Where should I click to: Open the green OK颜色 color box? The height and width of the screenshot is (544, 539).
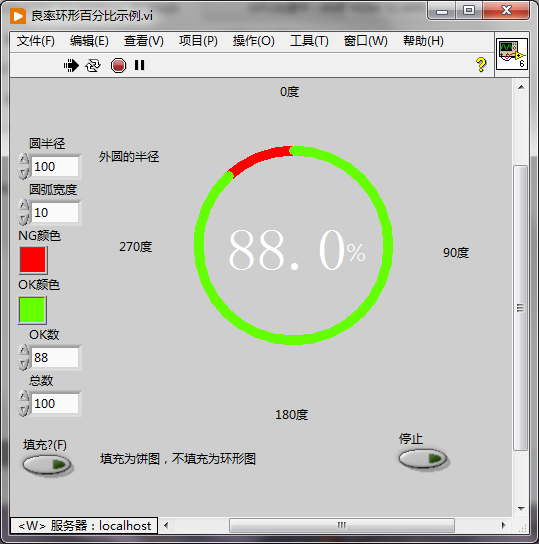coord(32,310)
